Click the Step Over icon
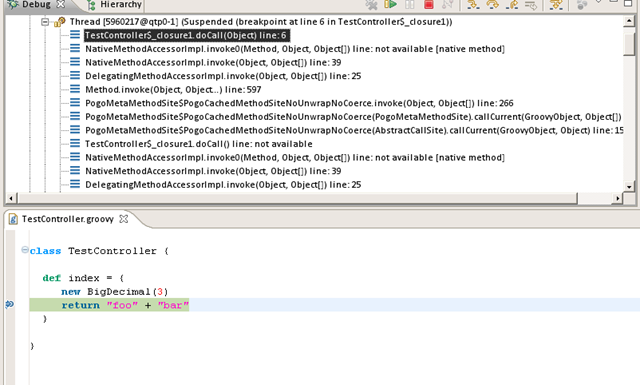 pyautogui.click(x=493, y=4)
